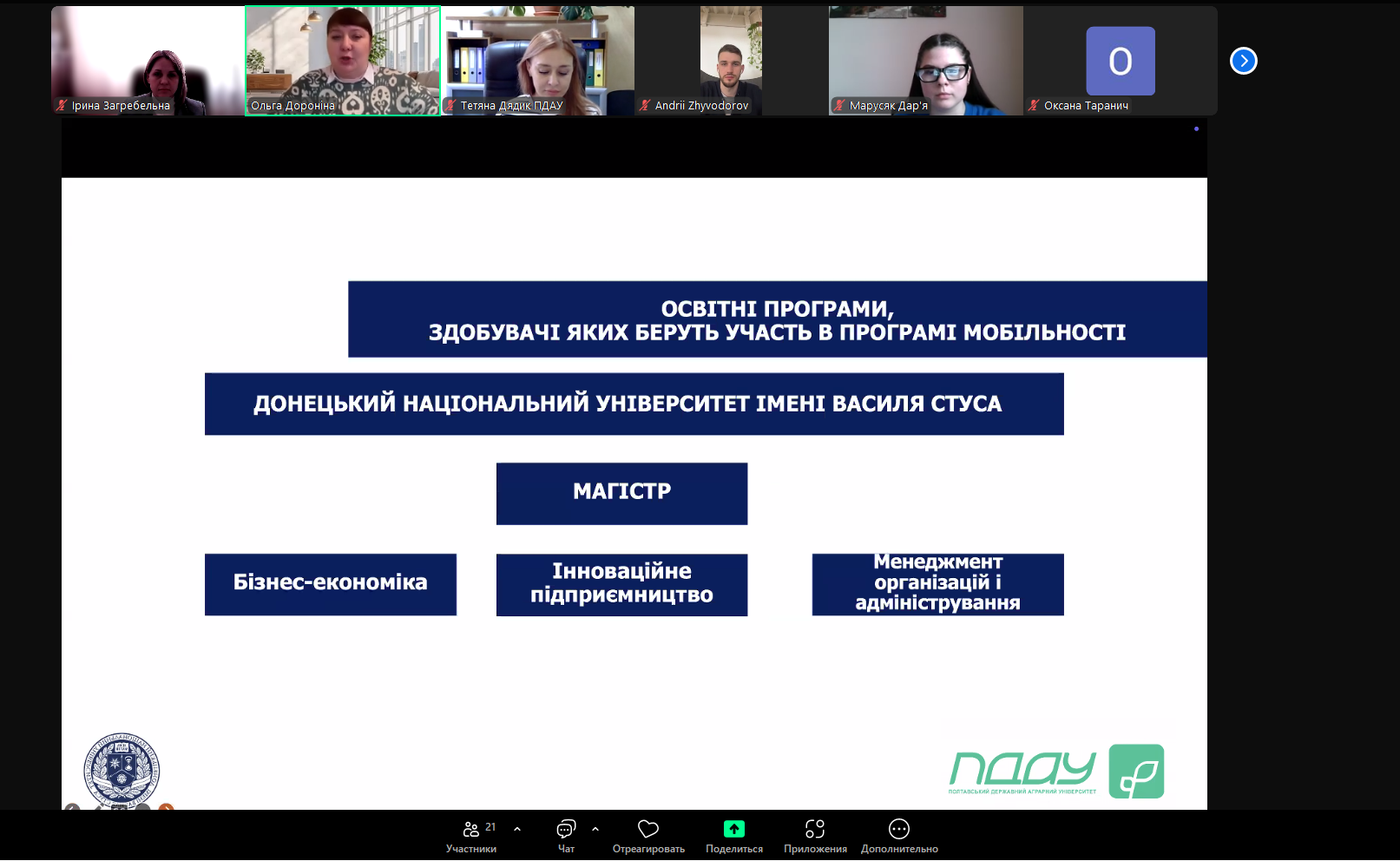
Task: Click the green leaf ПДАУ emblem
Action: coord(1136,772)
